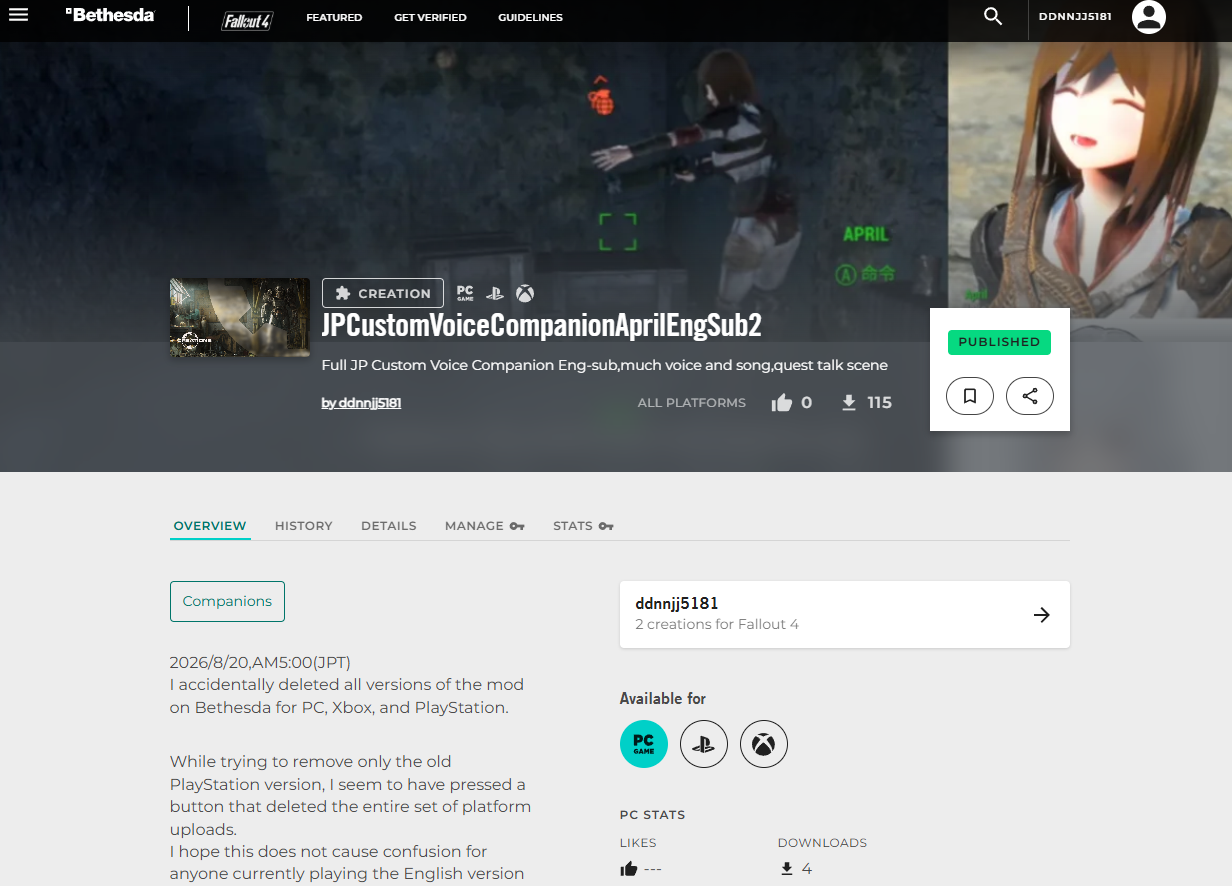Screen dimensions: 1232x886
Task: Switch to the Details tab
Action: (389, 526)
